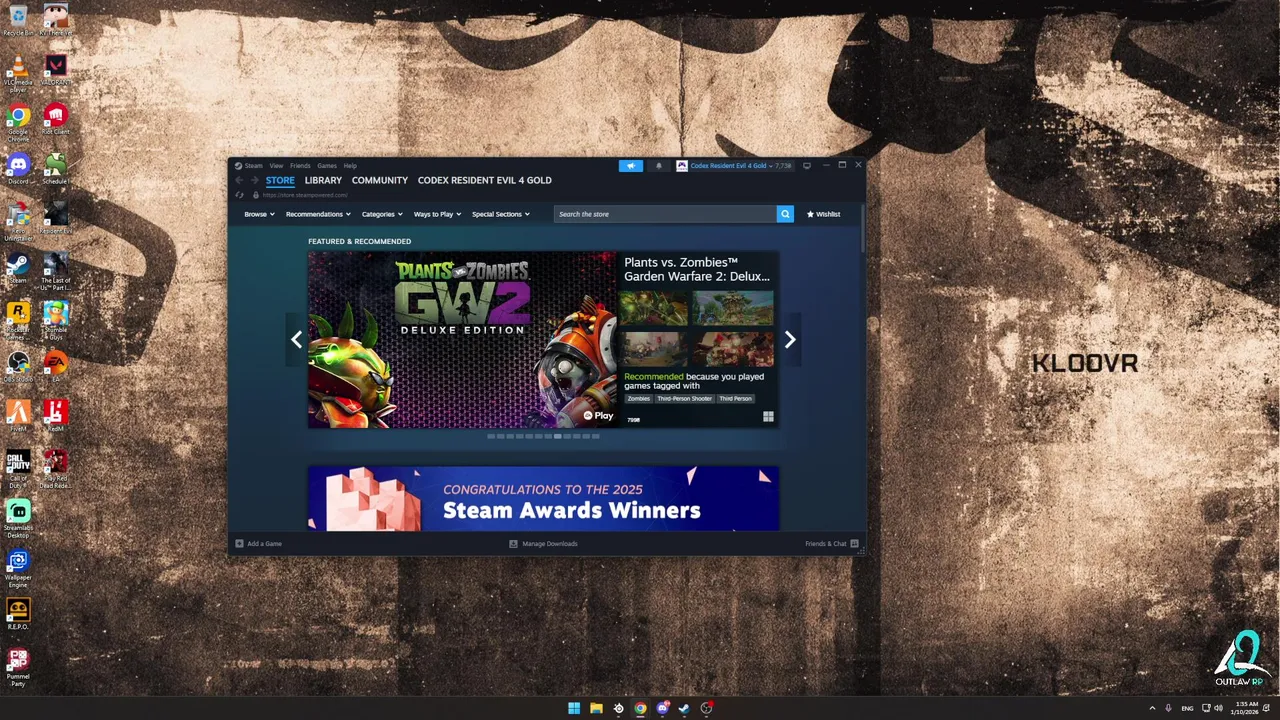This screenshot has height=720, width=1280.
Task: Launch Discord desktop shortcut
Action: [18, 168]
